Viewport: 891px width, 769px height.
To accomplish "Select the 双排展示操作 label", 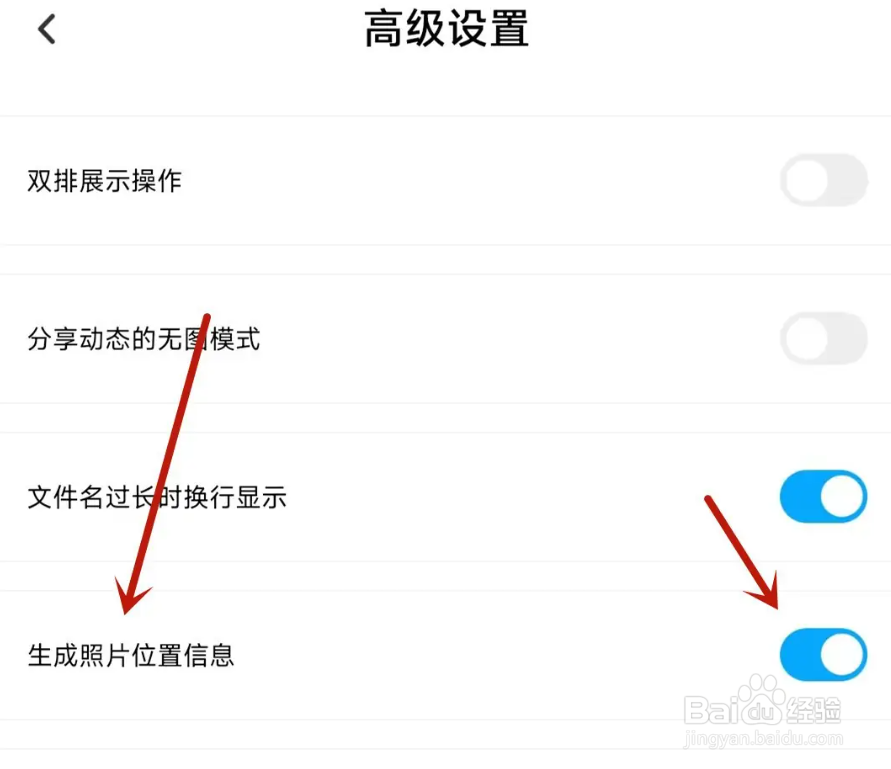I will [104, 181].
